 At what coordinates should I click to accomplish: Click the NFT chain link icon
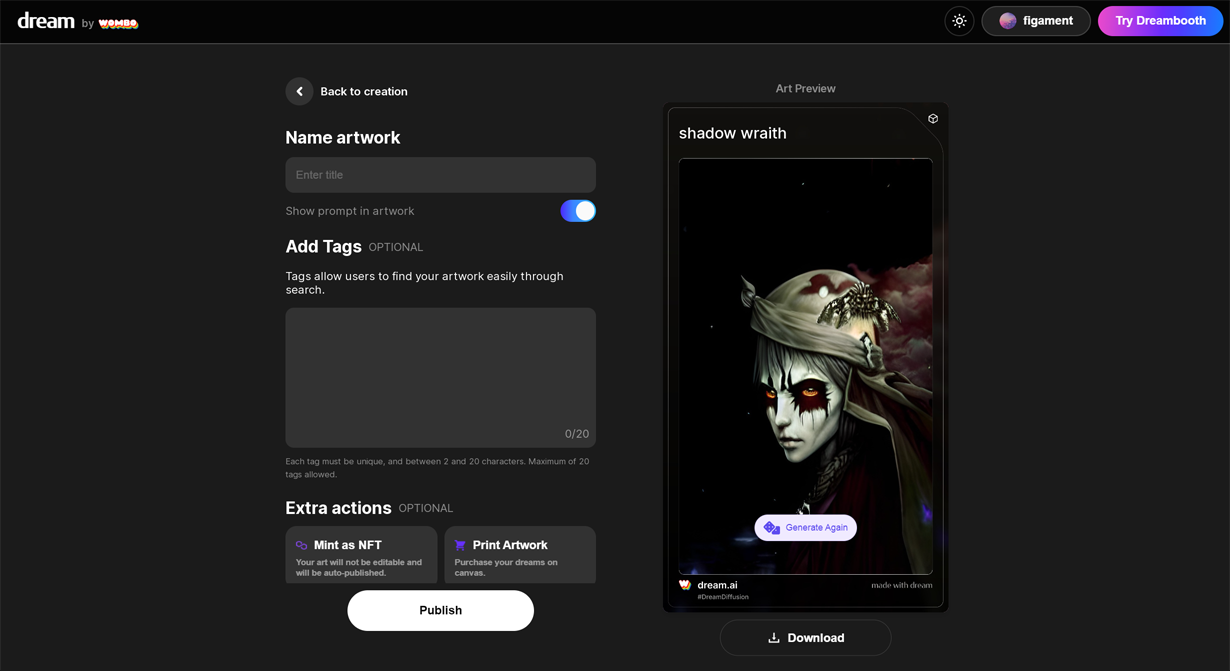(x=301, y=546)
